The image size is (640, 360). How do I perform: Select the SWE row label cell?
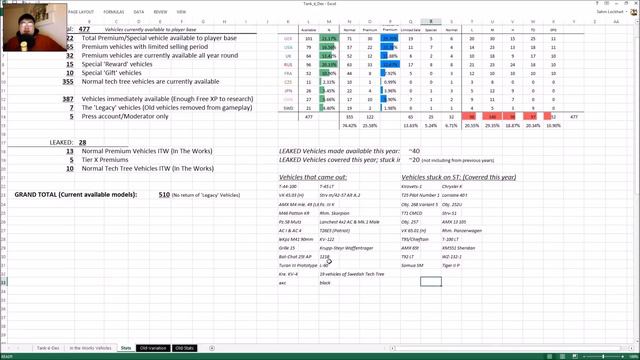(288, 108)
